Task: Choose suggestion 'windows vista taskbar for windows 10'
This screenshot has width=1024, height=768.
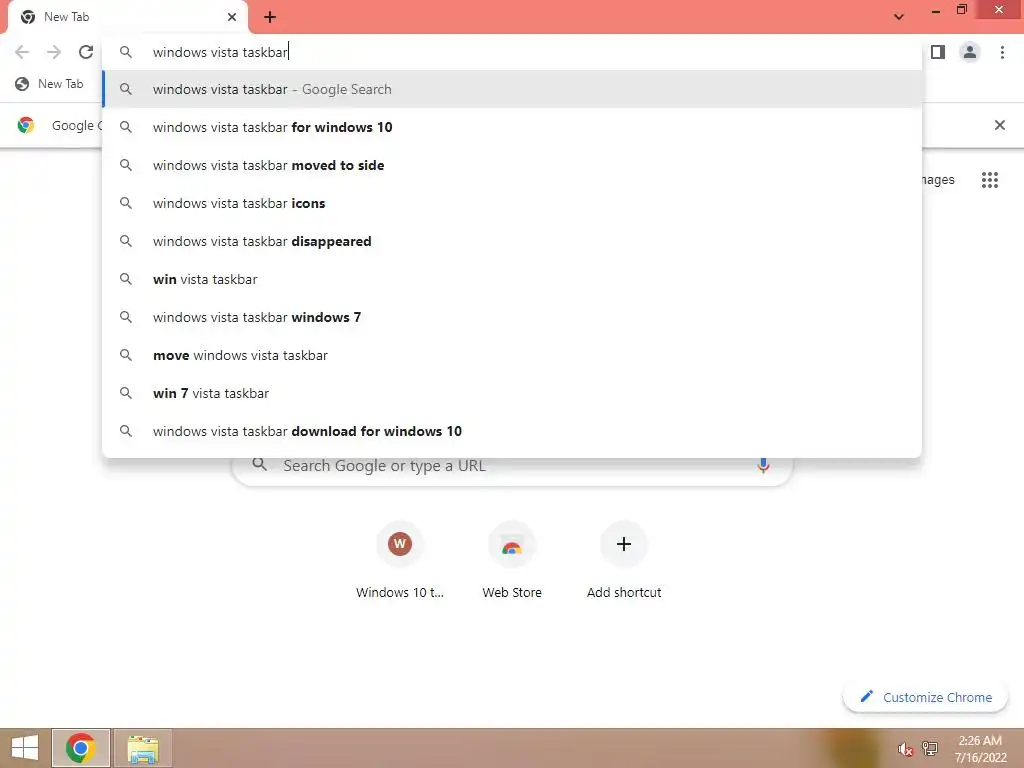Action: click(x=512, y=127)
